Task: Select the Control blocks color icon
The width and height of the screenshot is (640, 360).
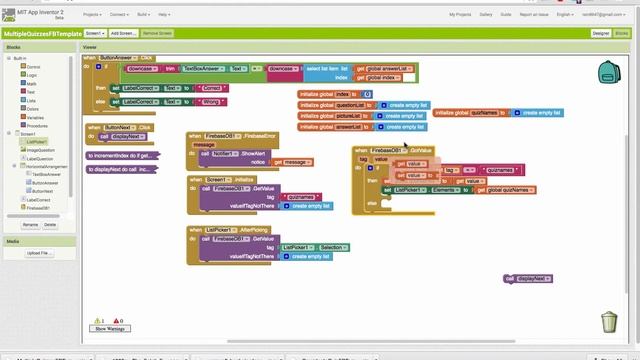Action: pos(23,66)
